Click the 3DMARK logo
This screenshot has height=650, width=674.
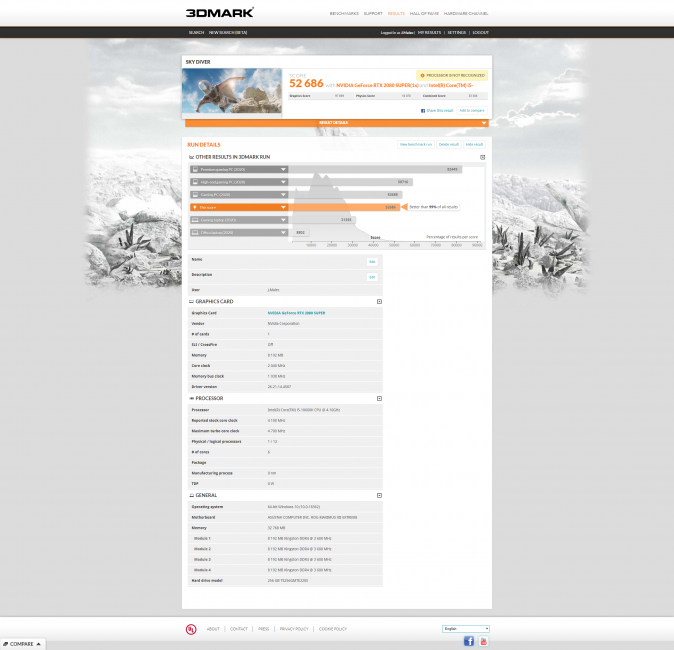pos(220,12)
